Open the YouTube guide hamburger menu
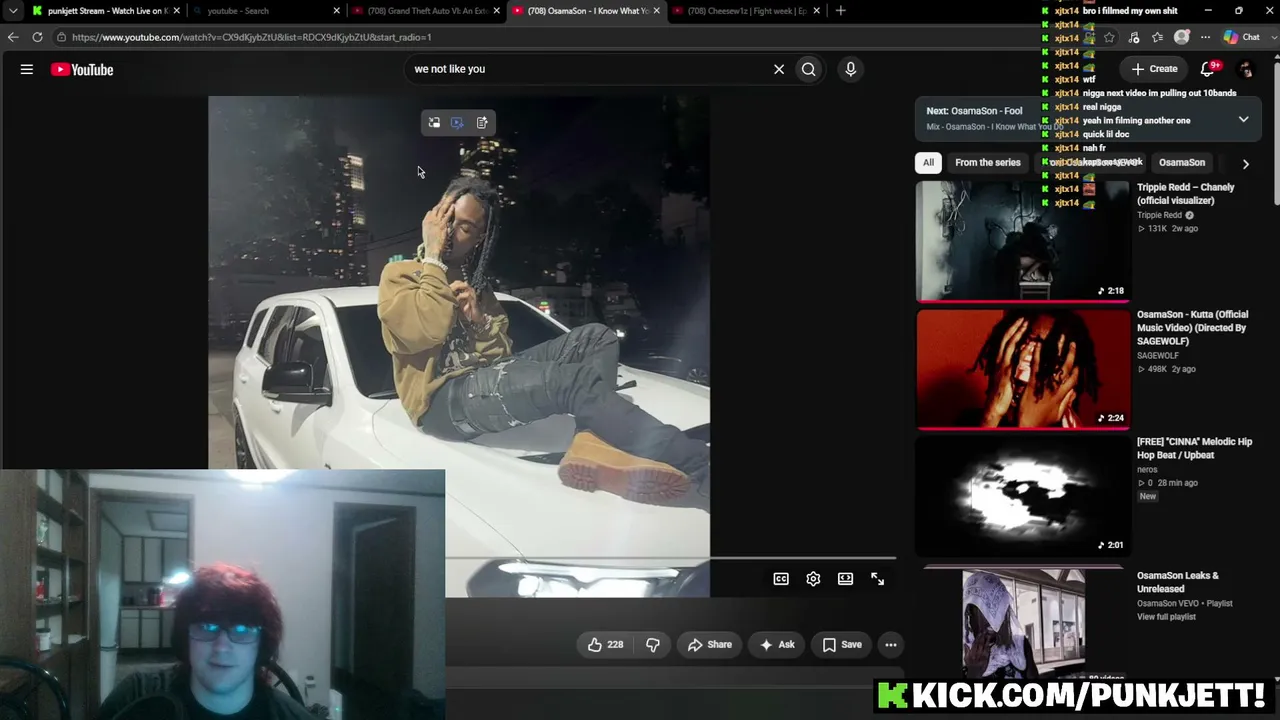 [x=27, y=69]
